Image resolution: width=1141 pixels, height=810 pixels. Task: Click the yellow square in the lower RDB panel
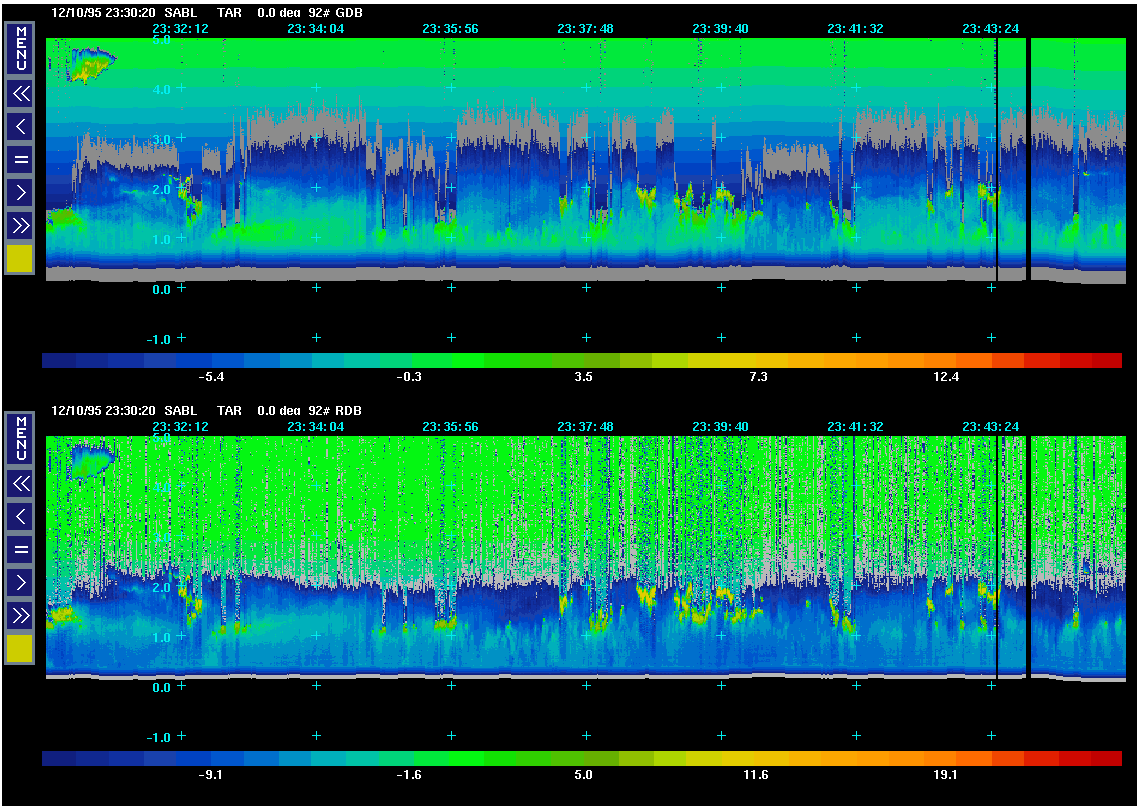point(21,648)
